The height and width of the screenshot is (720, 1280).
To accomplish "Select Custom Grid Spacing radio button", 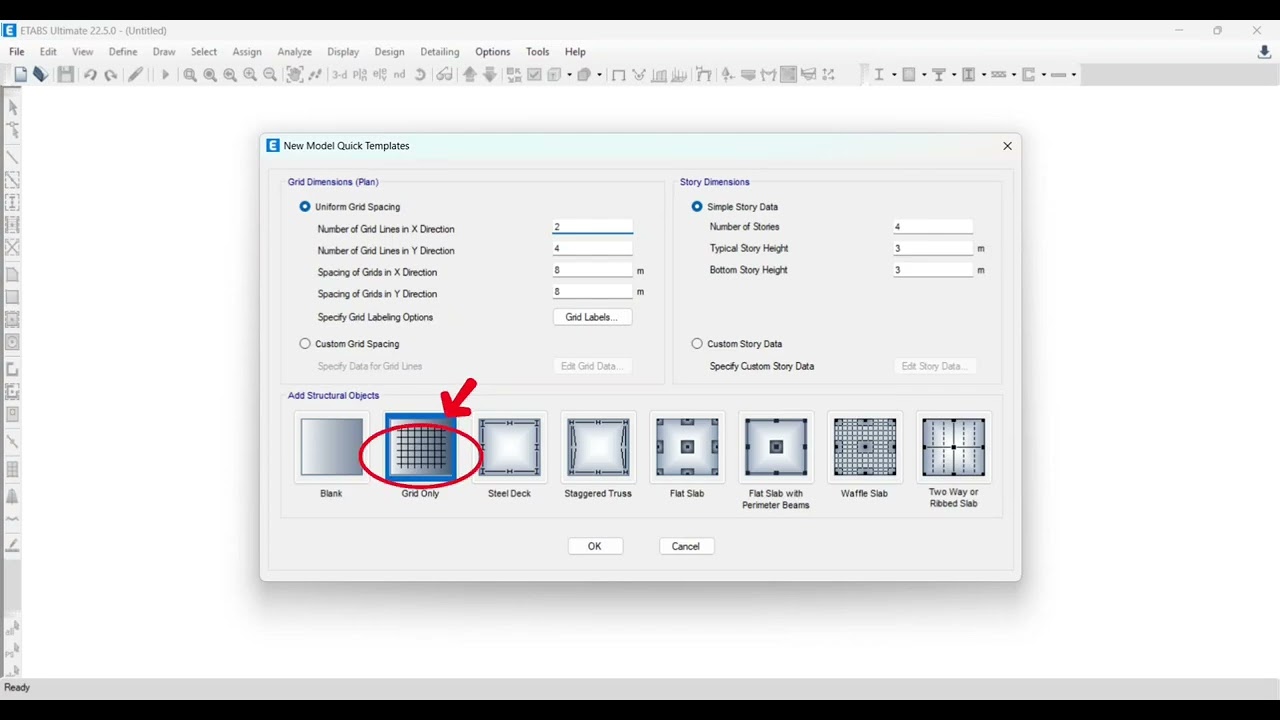I will tap(305, 344).
